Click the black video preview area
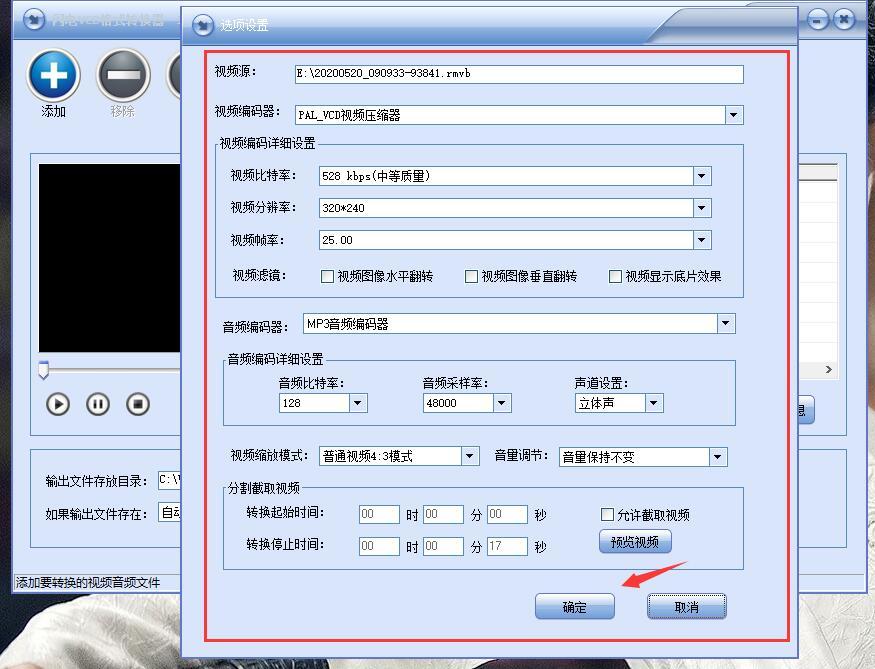Viewport: 875px width, 669px height. tap(109, 258)
